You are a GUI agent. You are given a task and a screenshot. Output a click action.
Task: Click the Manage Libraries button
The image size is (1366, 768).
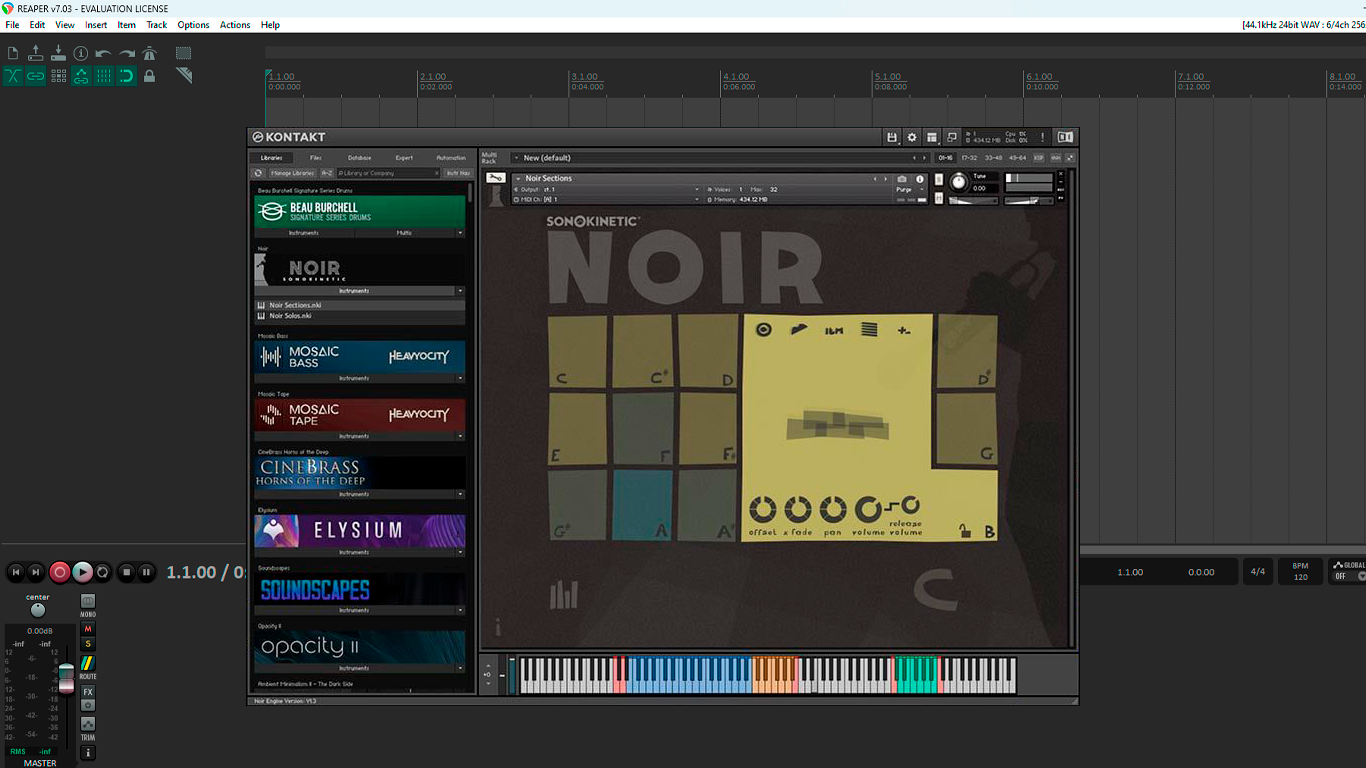293,173
